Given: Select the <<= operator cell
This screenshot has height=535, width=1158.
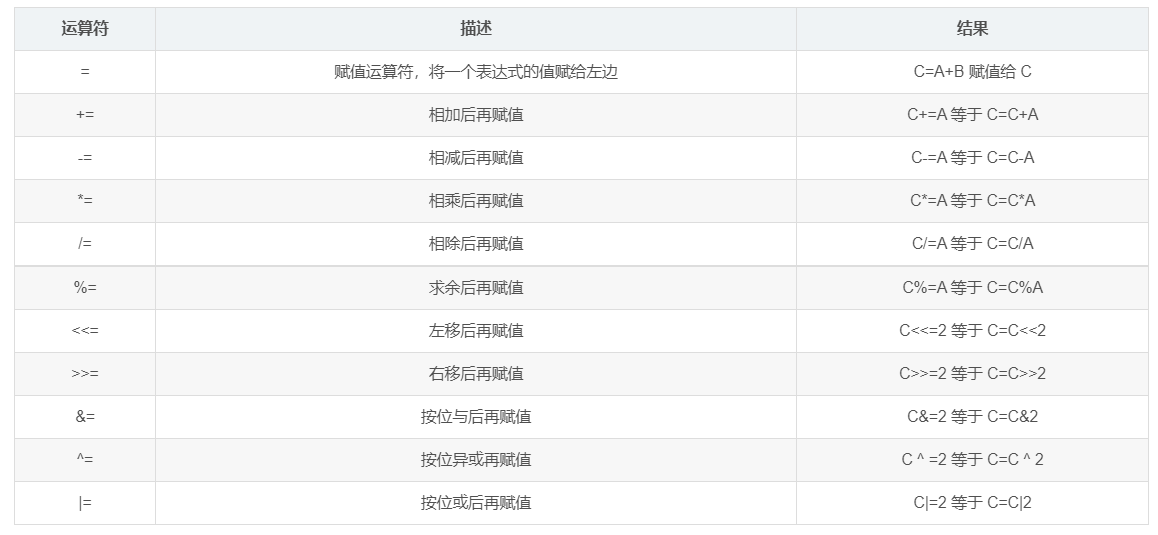Looking at the screenshot, I should click(x=85, y=331).
